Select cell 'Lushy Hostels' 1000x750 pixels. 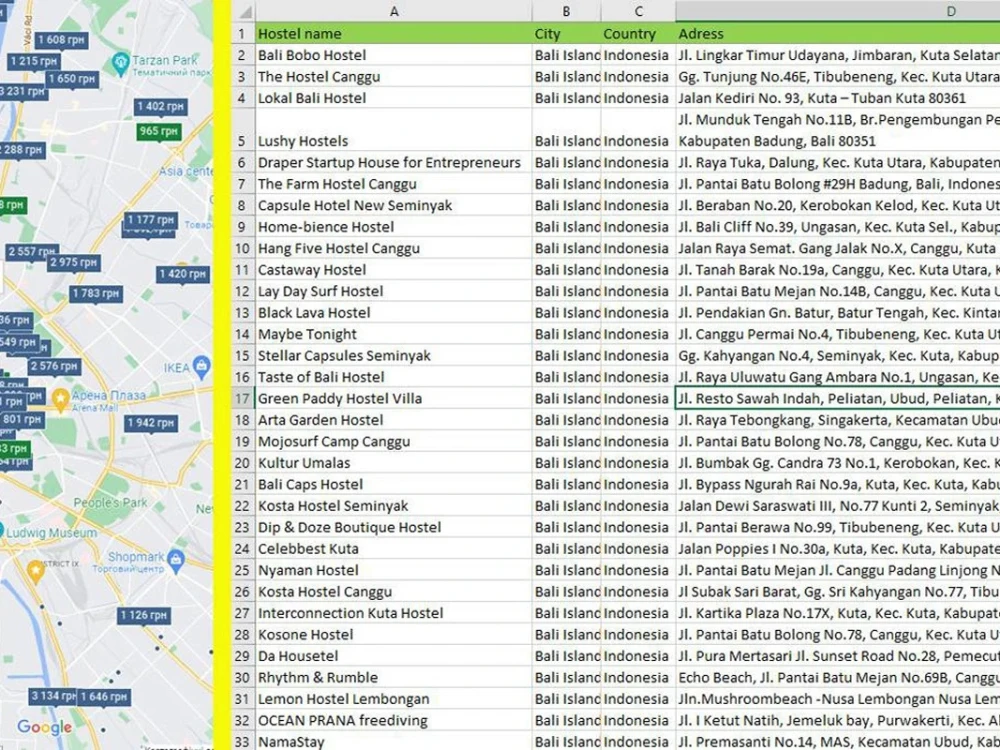[393, 130]
